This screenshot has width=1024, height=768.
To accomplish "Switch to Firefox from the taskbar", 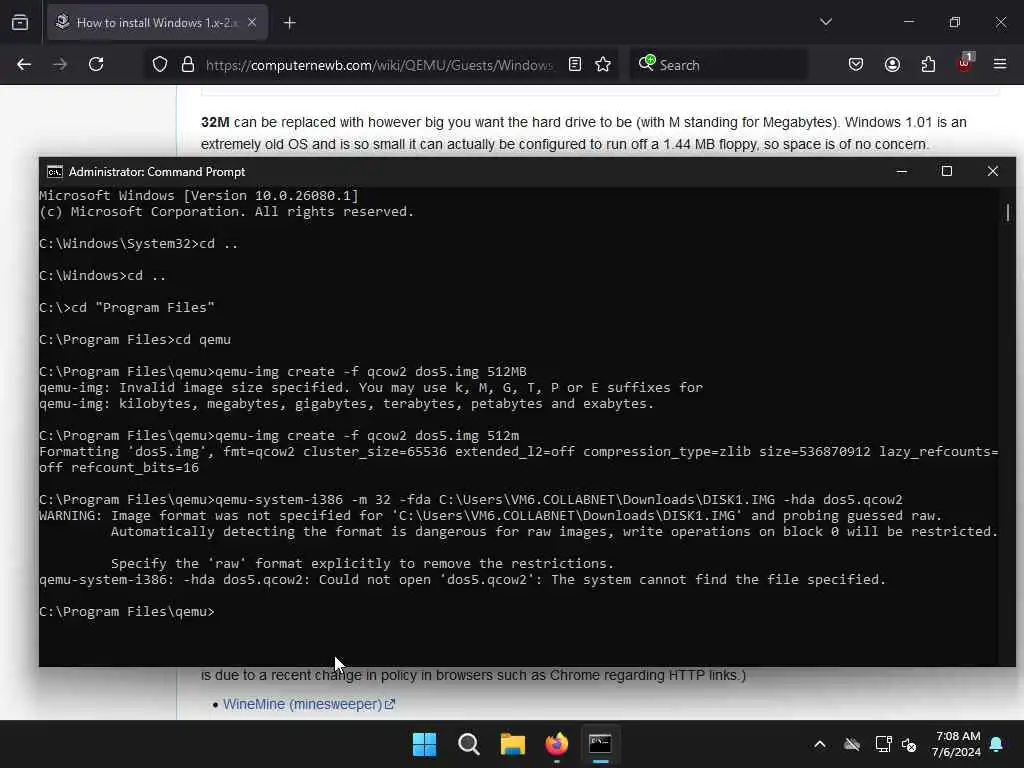I will tap(556, 744).
